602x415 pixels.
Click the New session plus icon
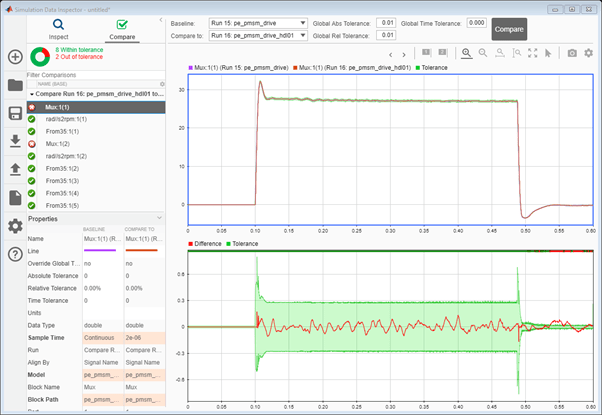tap(14, 57)
